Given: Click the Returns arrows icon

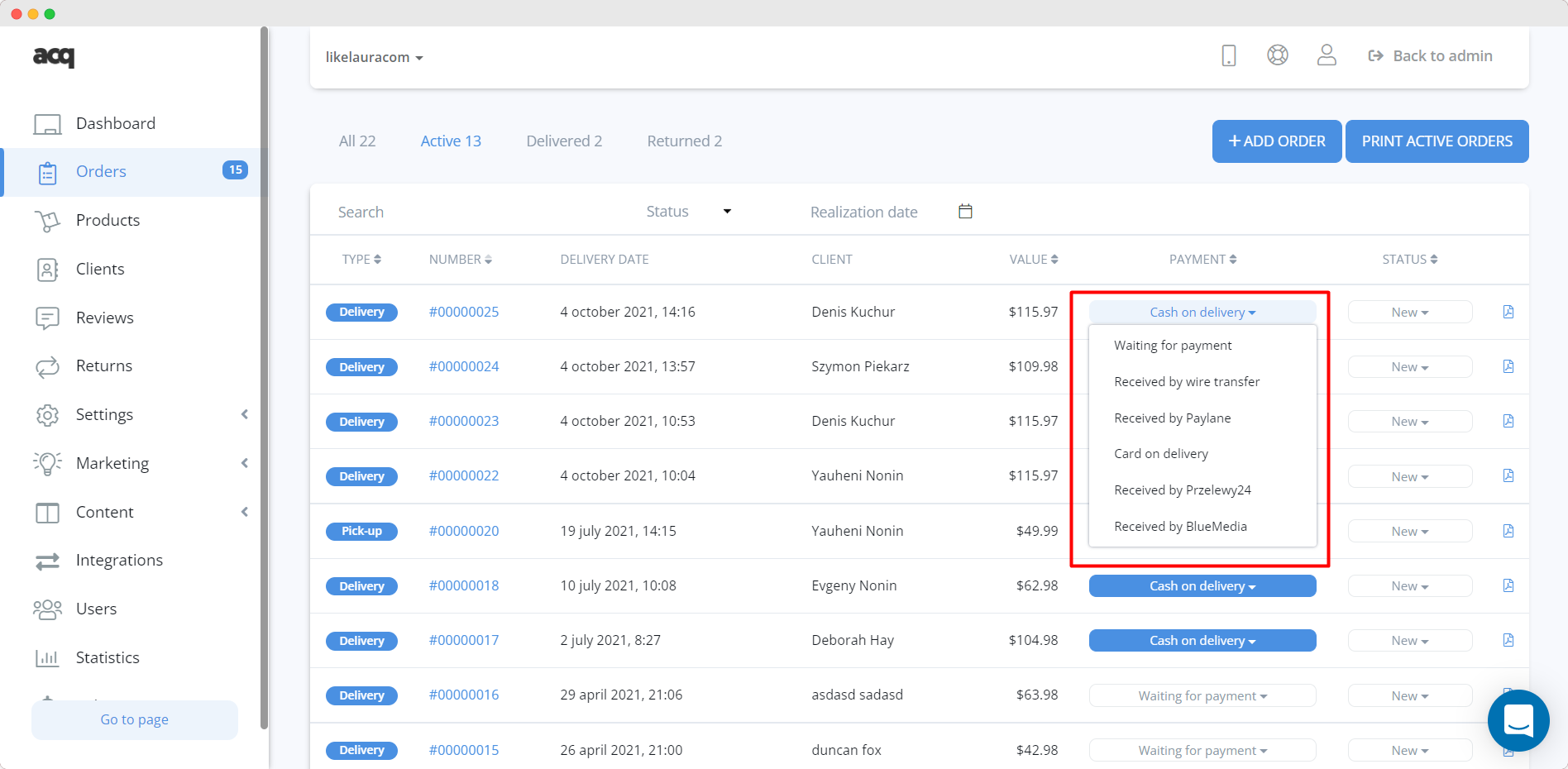Looking at the screenshot, I should [x=47, y=366].
